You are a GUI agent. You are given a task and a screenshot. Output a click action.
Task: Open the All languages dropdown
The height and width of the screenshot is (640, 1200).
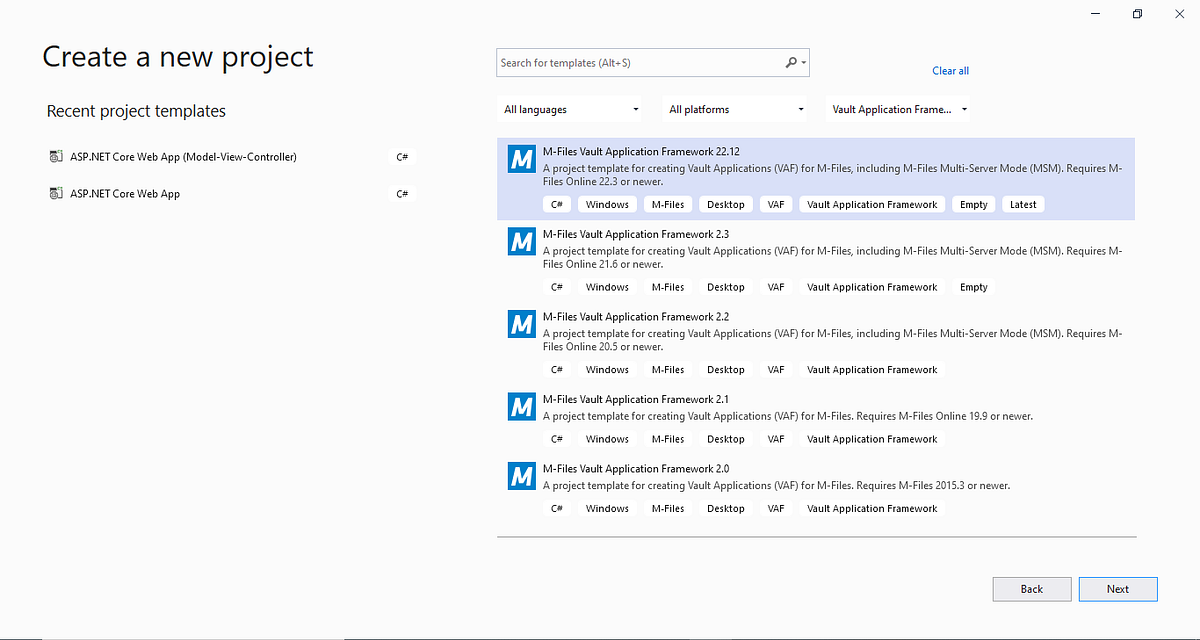coord(570,108)
